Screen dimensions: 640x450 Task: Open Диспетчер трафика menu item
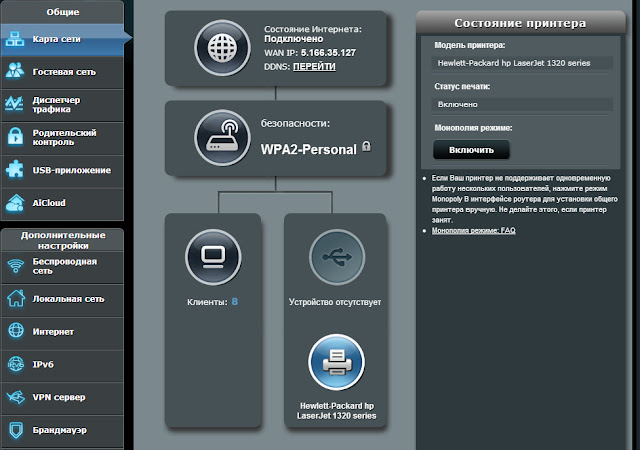[x=62, y=105]
